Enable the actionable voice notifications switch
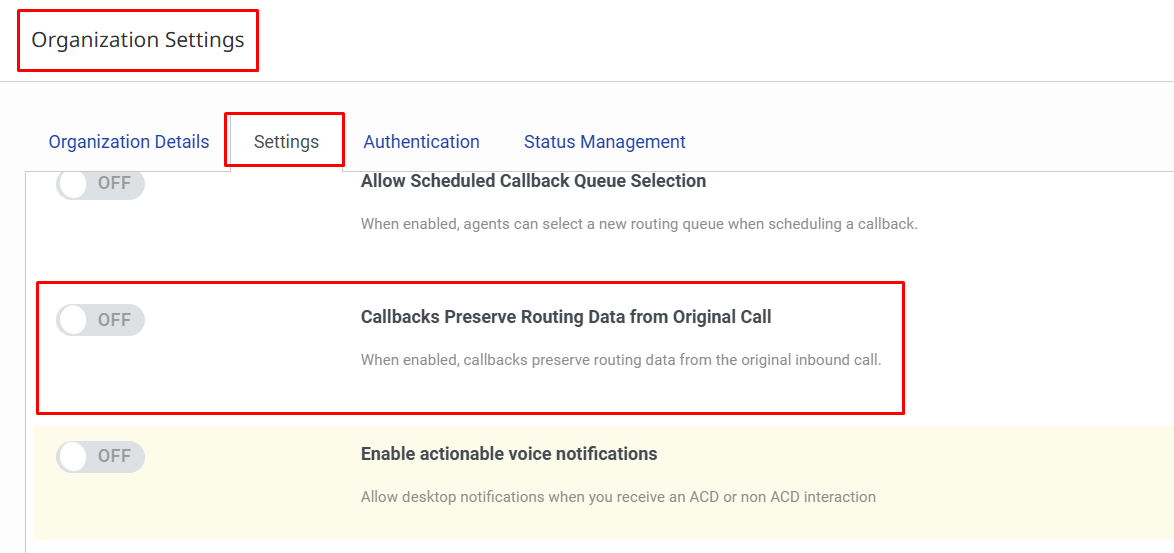The image size is (1174, 553). (x=100, y=456)
